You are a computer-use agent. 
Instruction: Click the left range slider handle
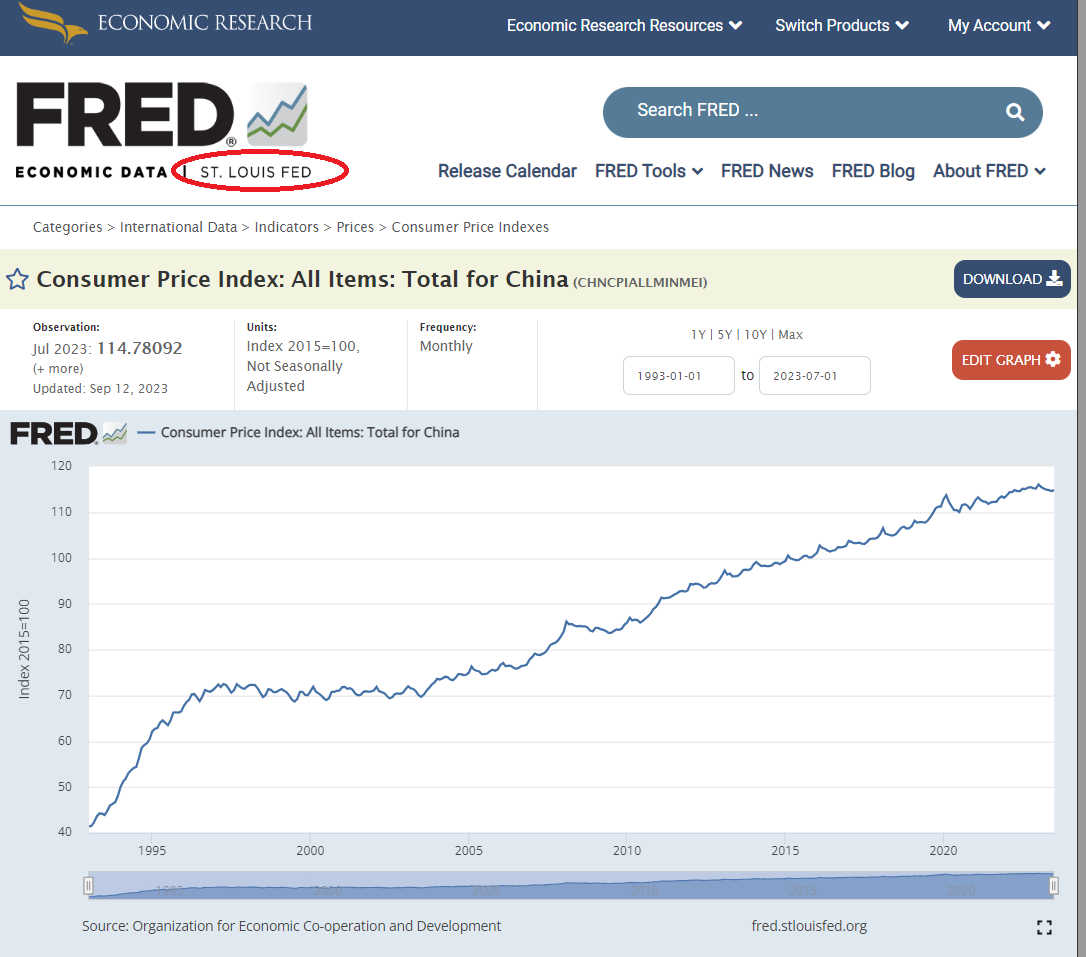89,886
